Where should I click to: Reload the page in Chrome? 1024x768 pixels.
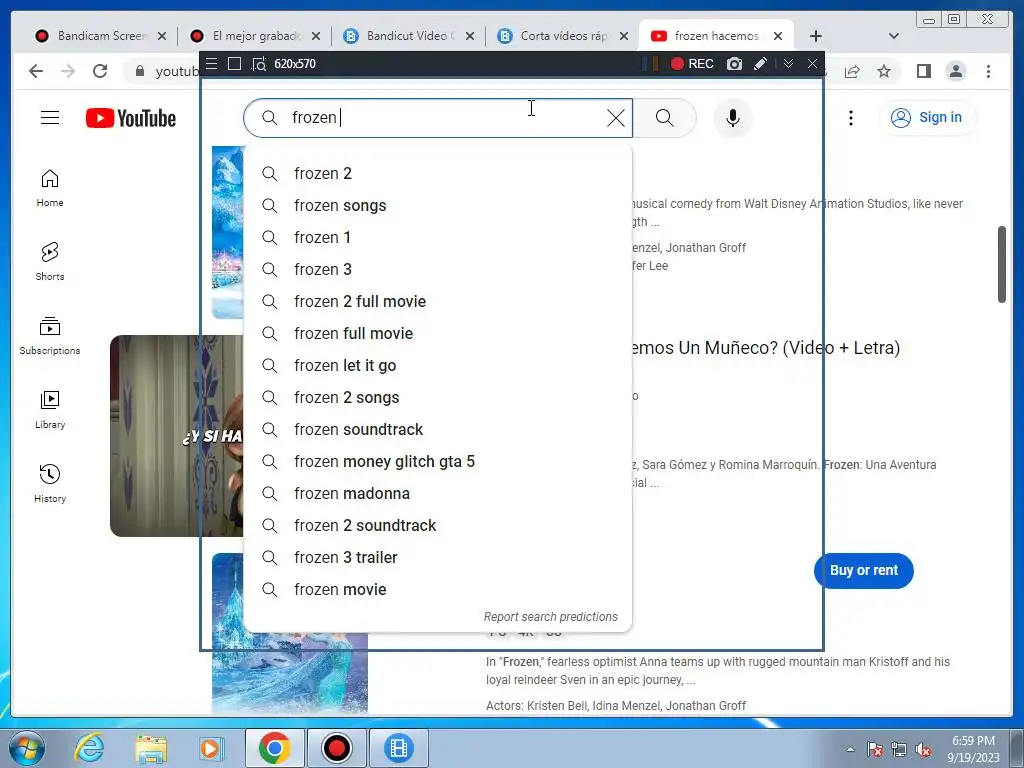click(x=100, y=71)
